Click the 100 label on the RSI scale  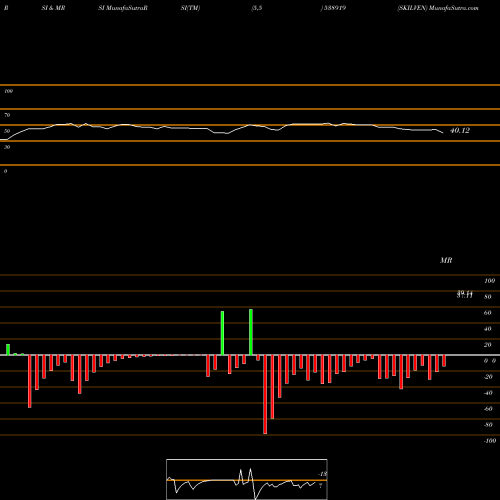8,91
